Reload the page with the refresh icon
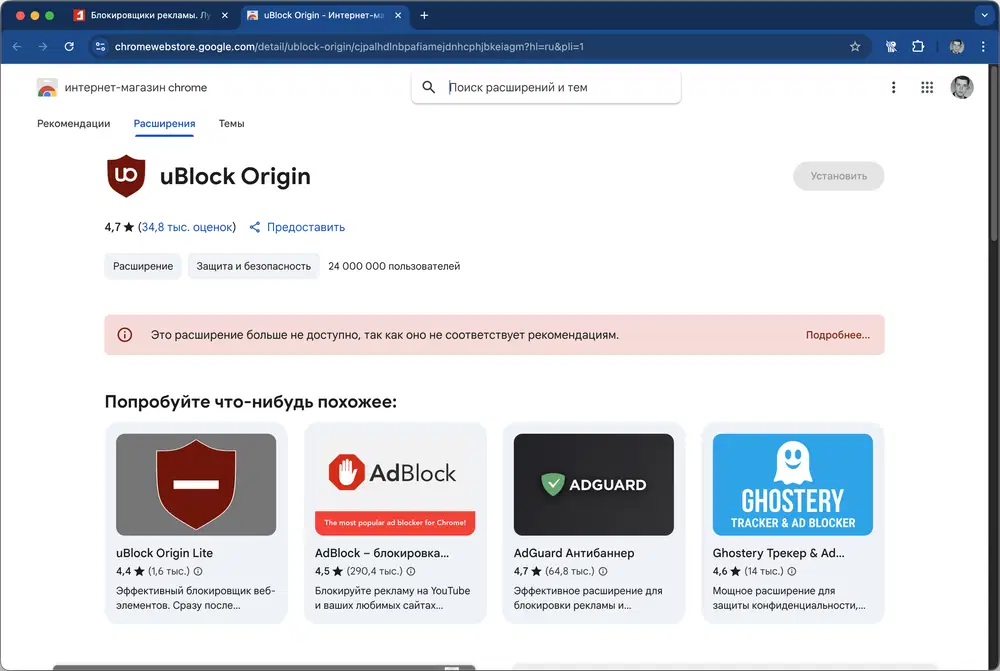The height and width of the screenshot is (671, 1000). click(69, 47)
